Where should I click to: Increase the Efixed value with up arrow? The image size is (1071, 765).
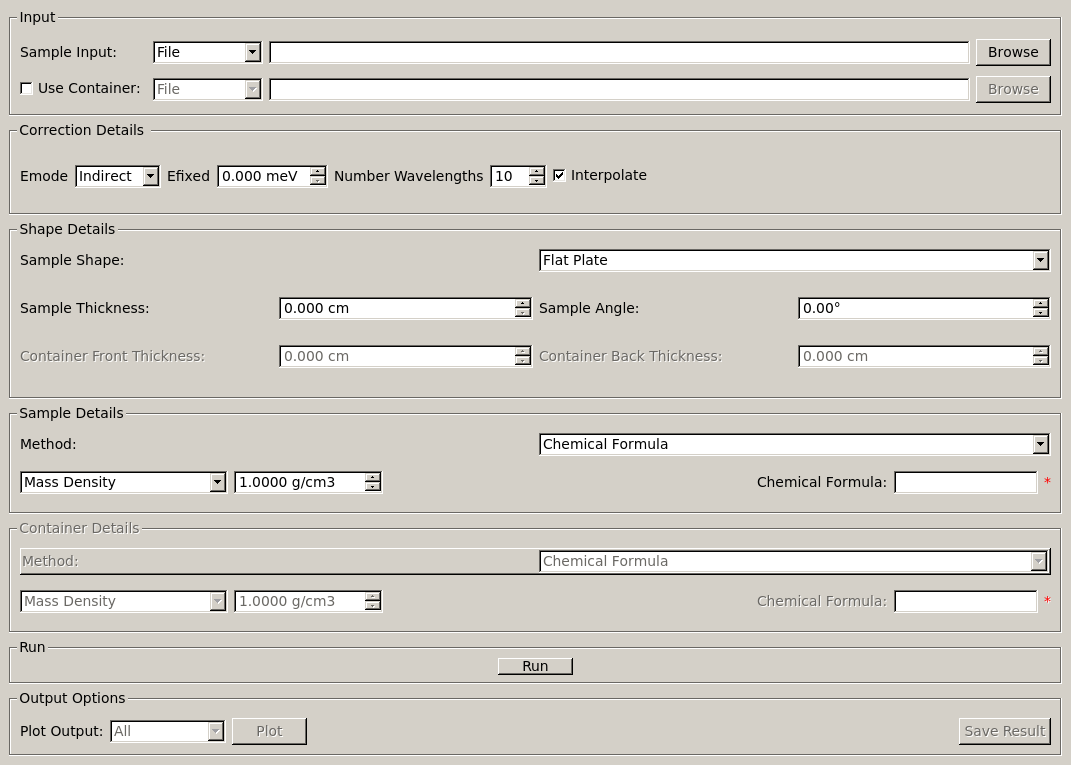pos(318,171)
